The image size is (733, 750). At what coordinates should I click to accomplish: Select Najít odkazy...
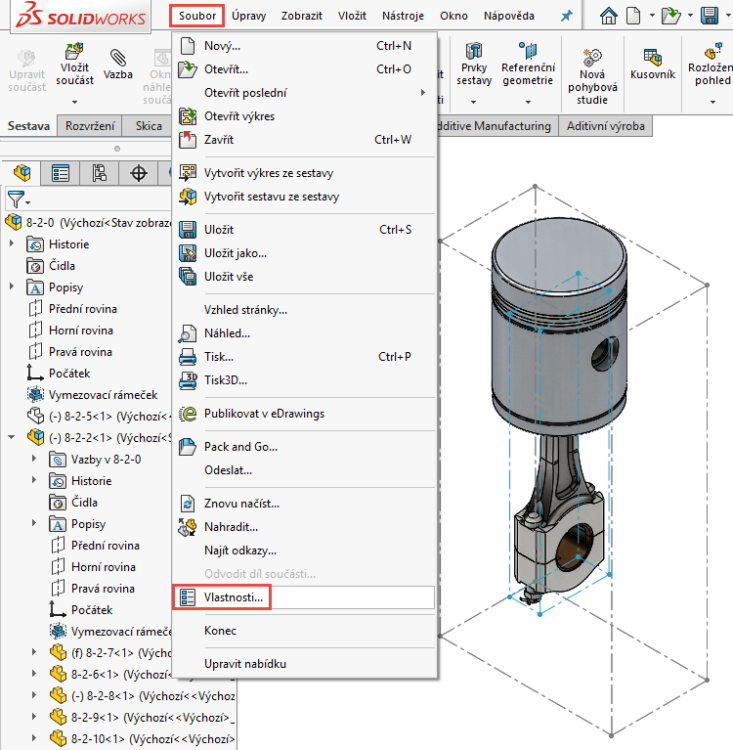click(x=304, y=551)
